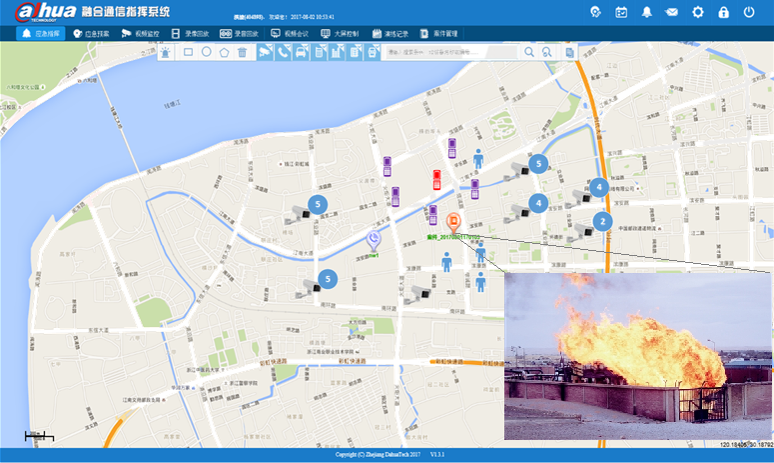Click the red handheld radio marker
The width and height of the screenshot is (774, 463).
click(x=437, y=179)
